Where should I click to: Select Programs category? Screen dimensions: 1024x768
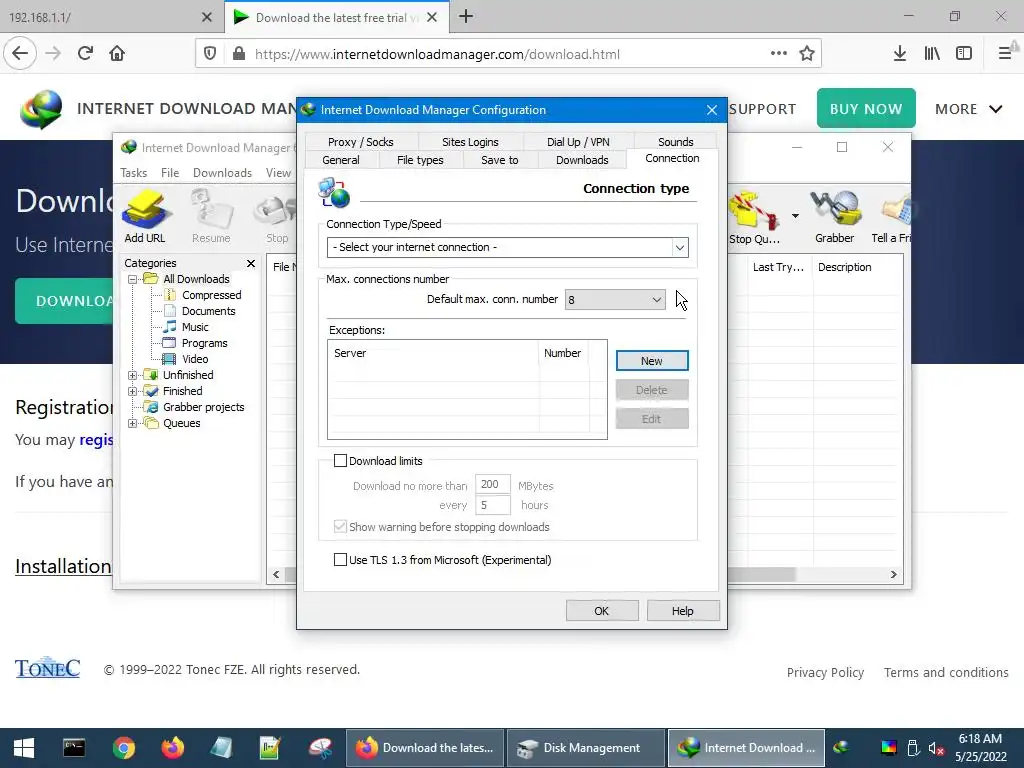tap(204, 343)
